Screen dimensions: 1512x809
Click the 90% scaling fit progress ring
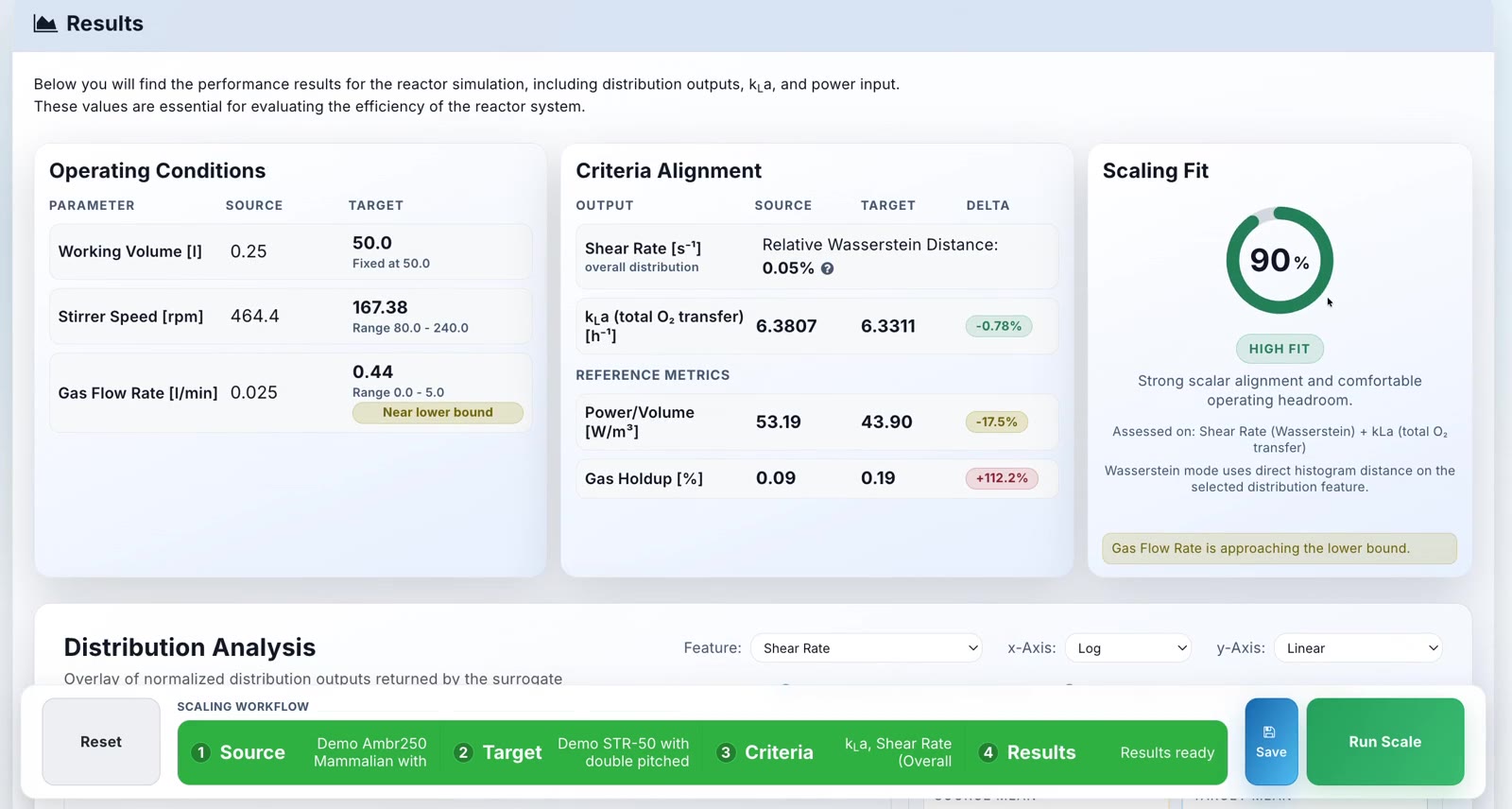coord(1280,260)
